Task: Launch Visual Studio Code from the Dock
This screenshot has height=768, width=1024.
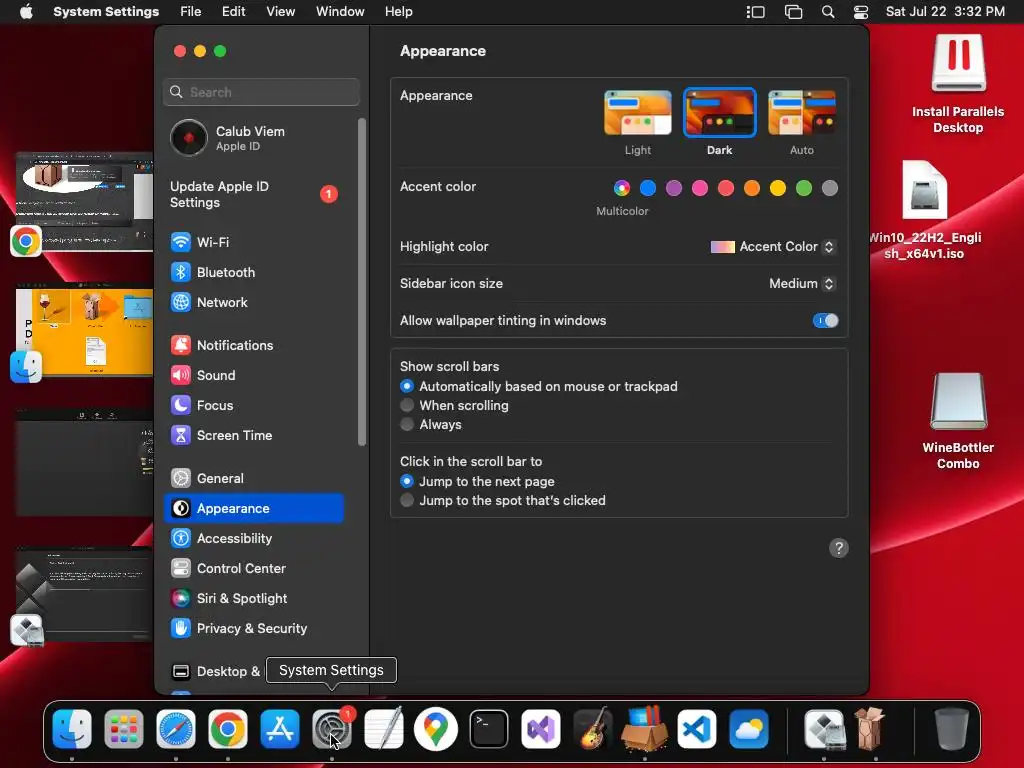Action: [x=697, y=729]
